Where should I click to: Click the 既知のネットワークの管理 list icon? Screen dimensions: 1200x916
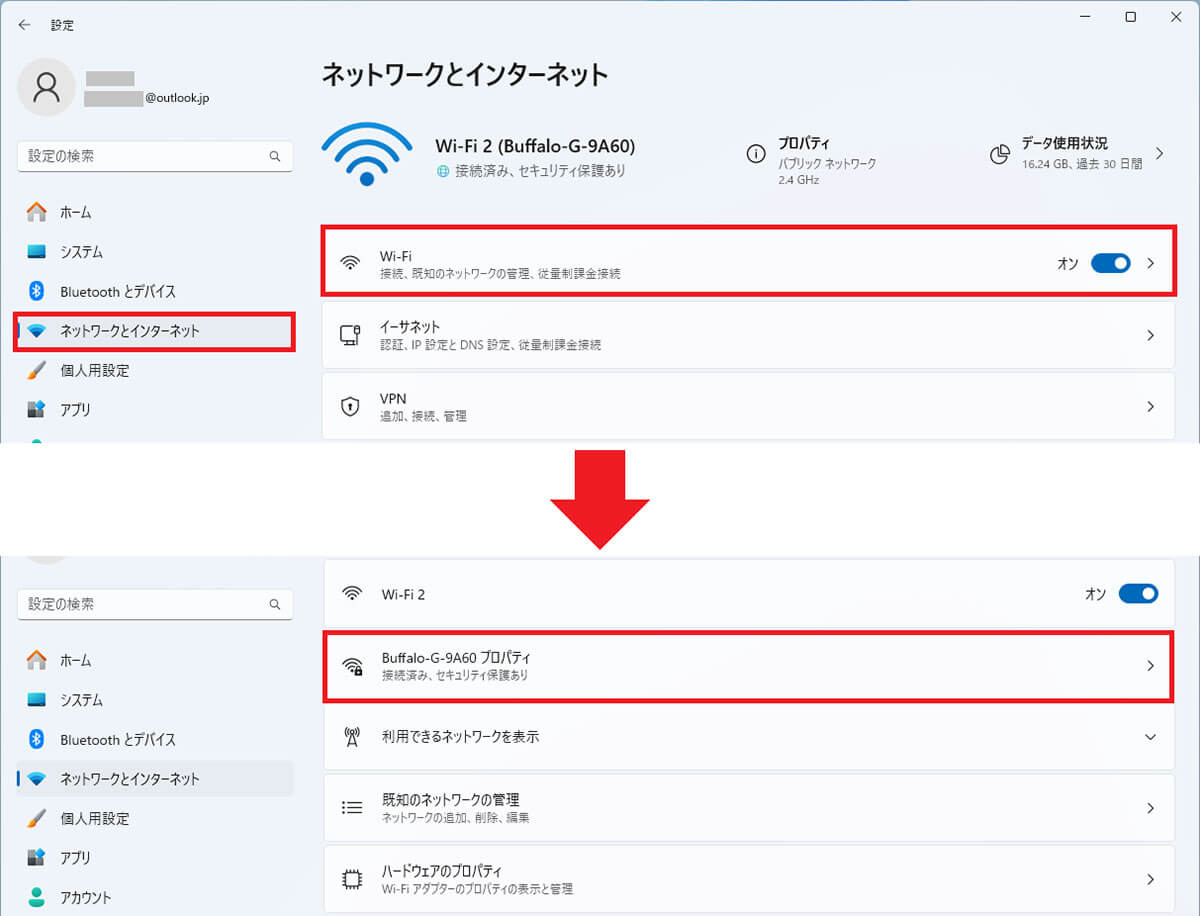(351, 807)
